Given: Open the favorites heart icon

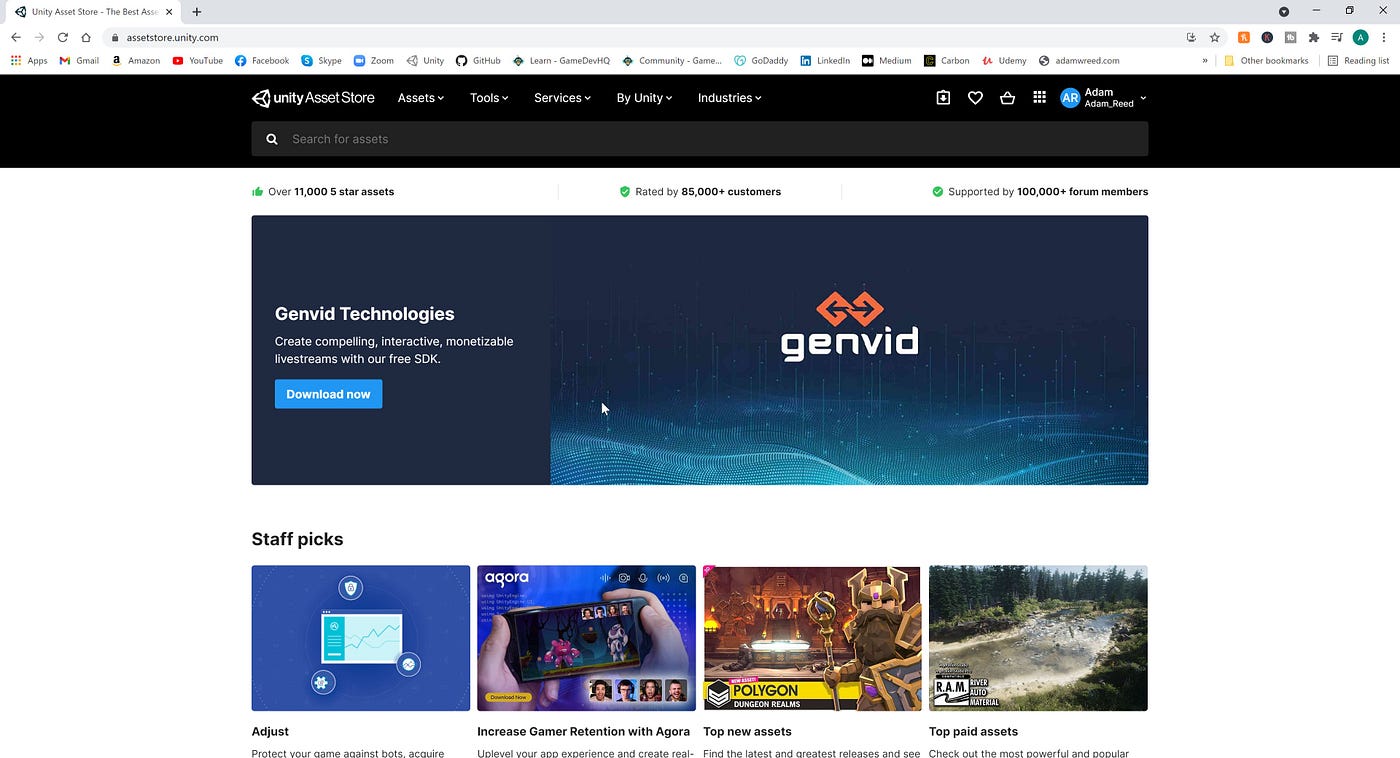Looking at the screenshot, I should pos(975,98).
